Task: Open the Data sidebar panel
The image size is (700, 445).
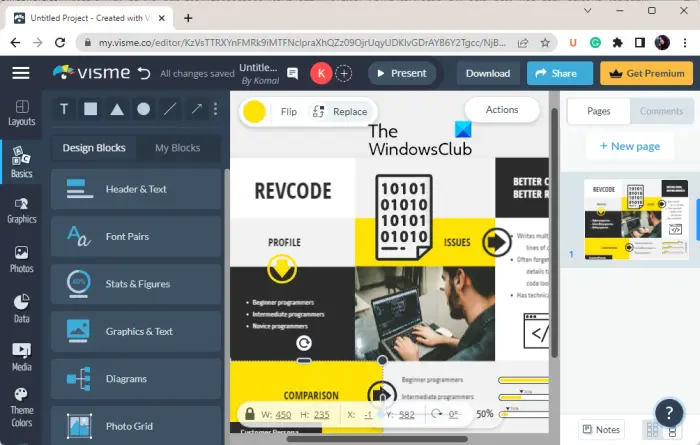Action: point(21,308)
